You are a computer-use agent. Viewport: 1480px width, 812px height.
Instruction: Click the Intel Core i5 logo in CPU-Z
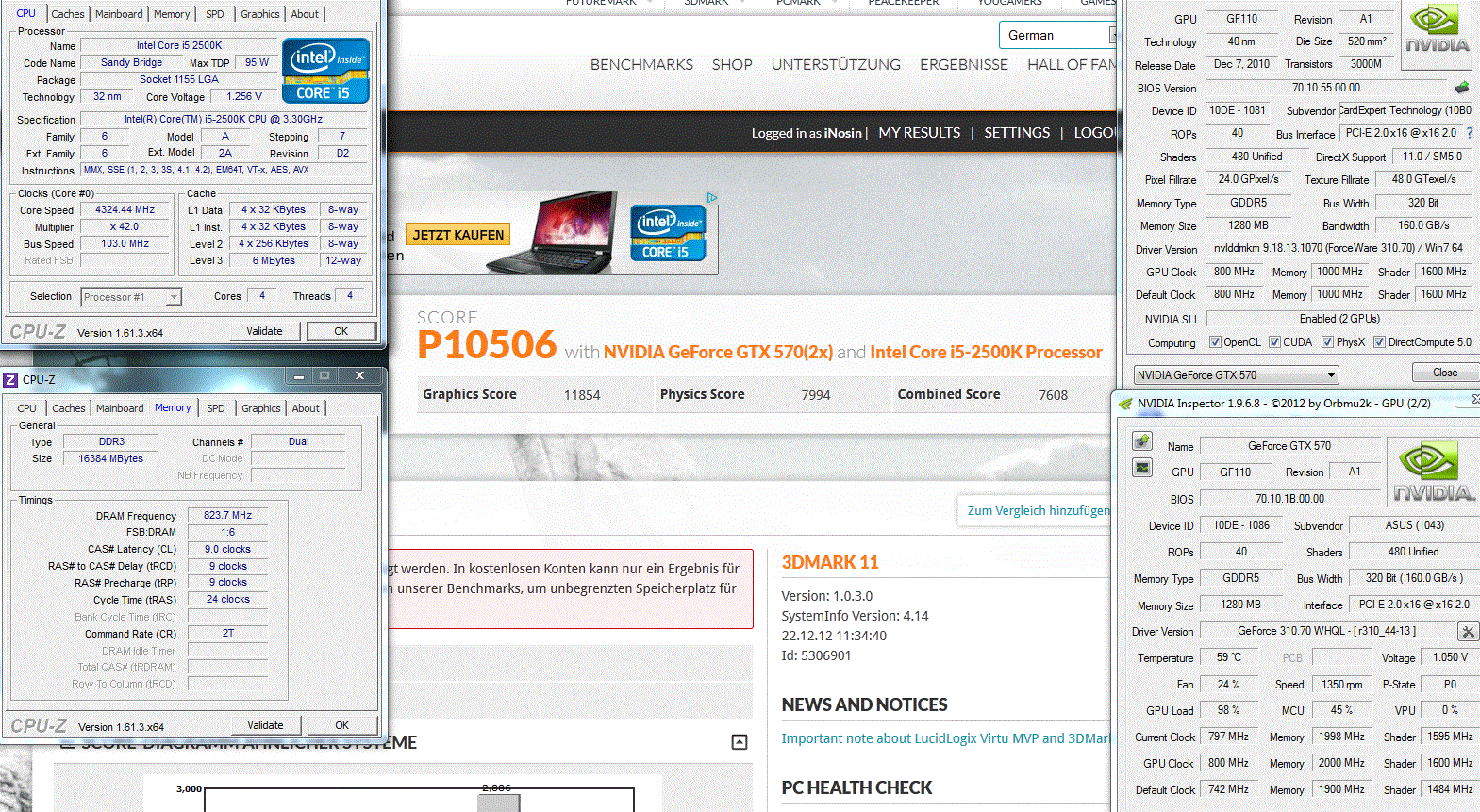(x=325, y=70)
